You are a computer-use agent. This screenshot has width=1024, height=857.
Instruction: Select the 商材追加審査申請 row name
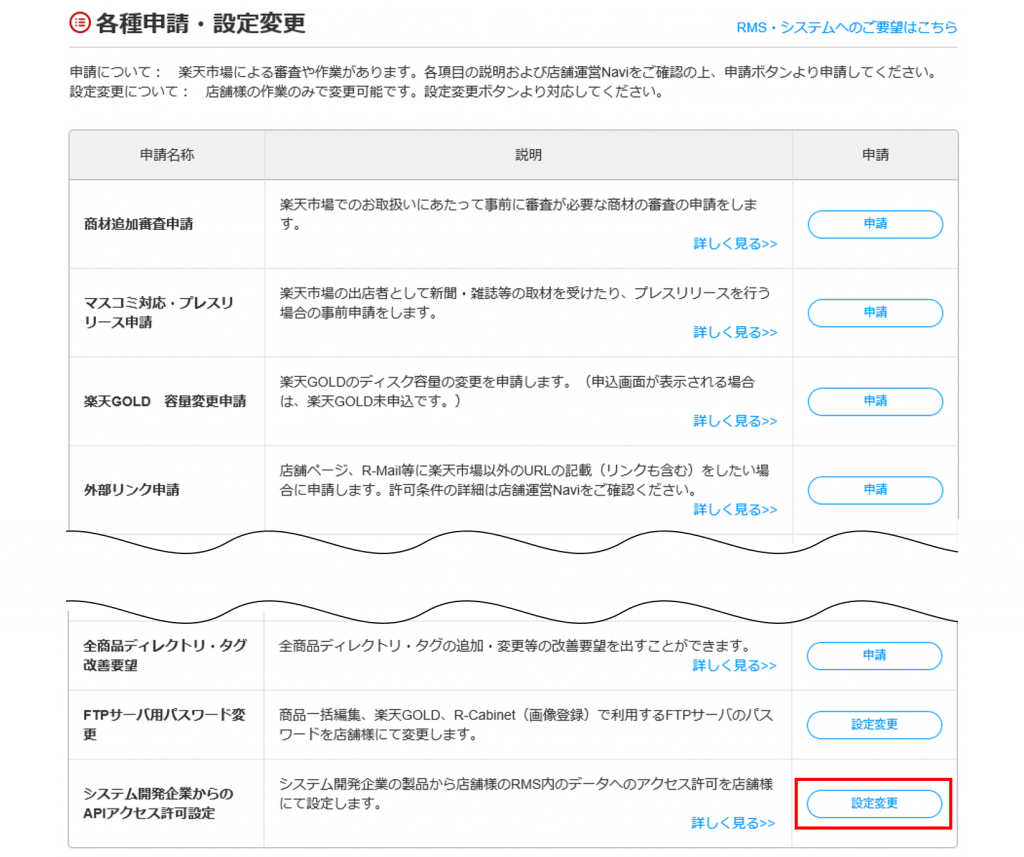[138, 224]
